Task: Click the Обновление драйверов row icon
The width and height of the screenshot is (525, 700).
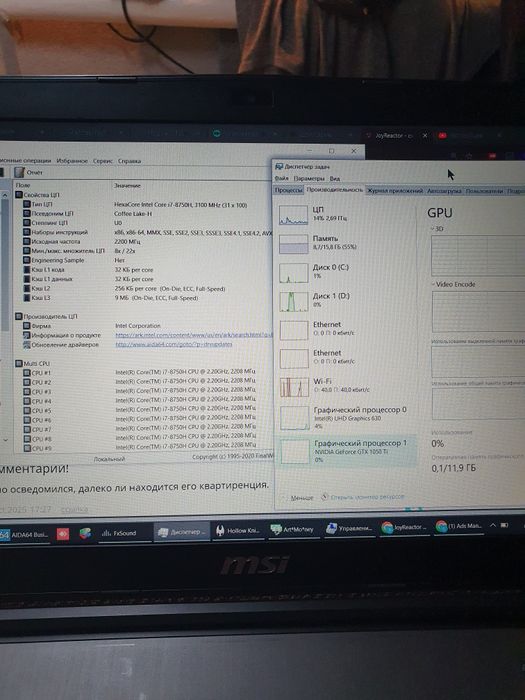Action: [27, 345]
